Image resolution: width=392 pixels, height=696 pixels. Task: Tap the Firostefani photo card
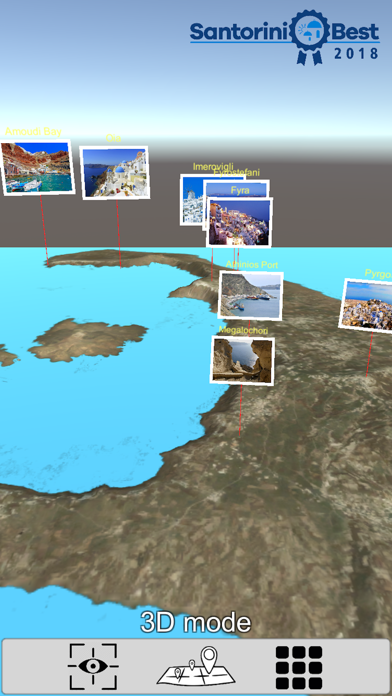236,188
